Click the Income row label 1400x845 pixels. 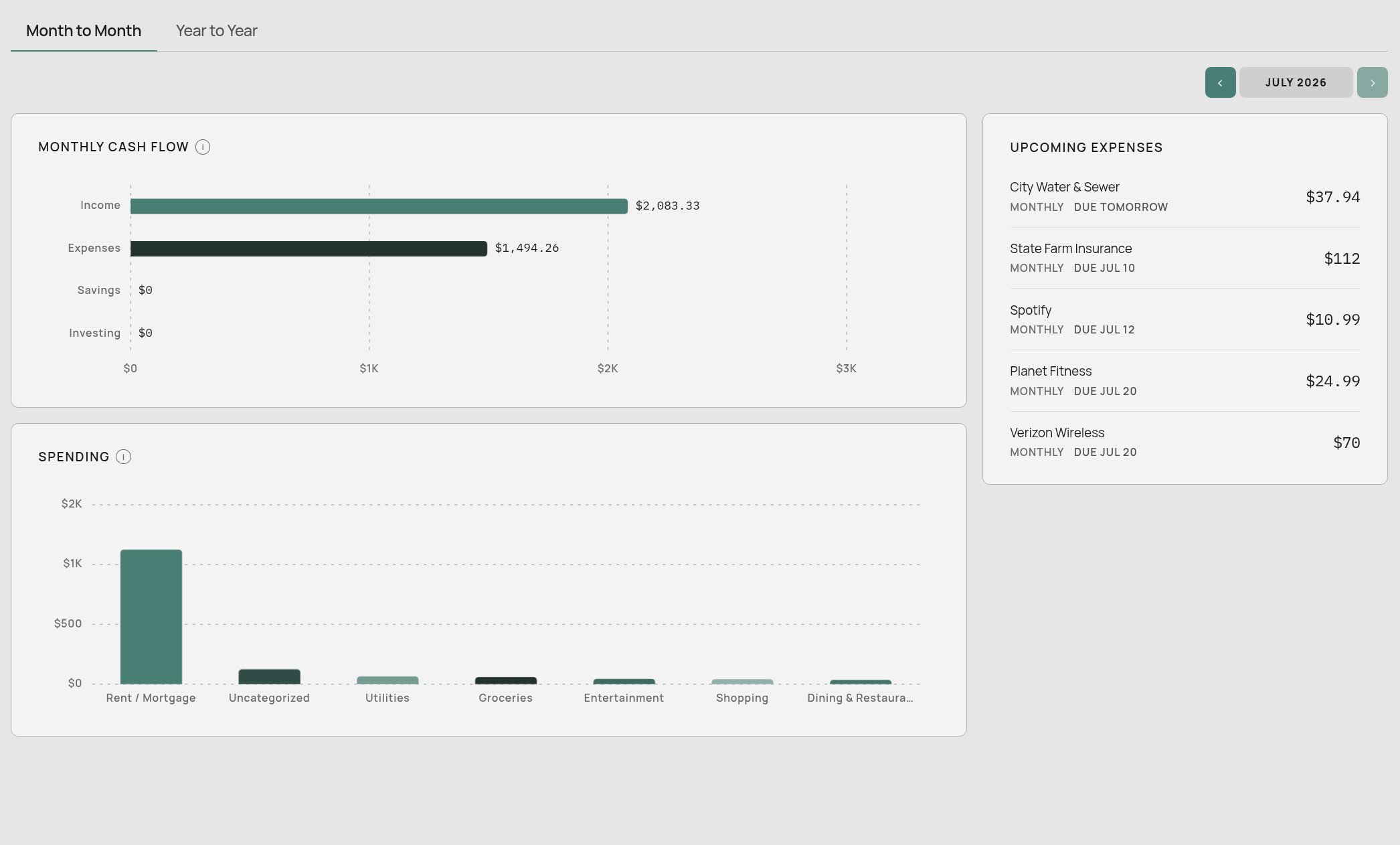(x=100, y=206)
